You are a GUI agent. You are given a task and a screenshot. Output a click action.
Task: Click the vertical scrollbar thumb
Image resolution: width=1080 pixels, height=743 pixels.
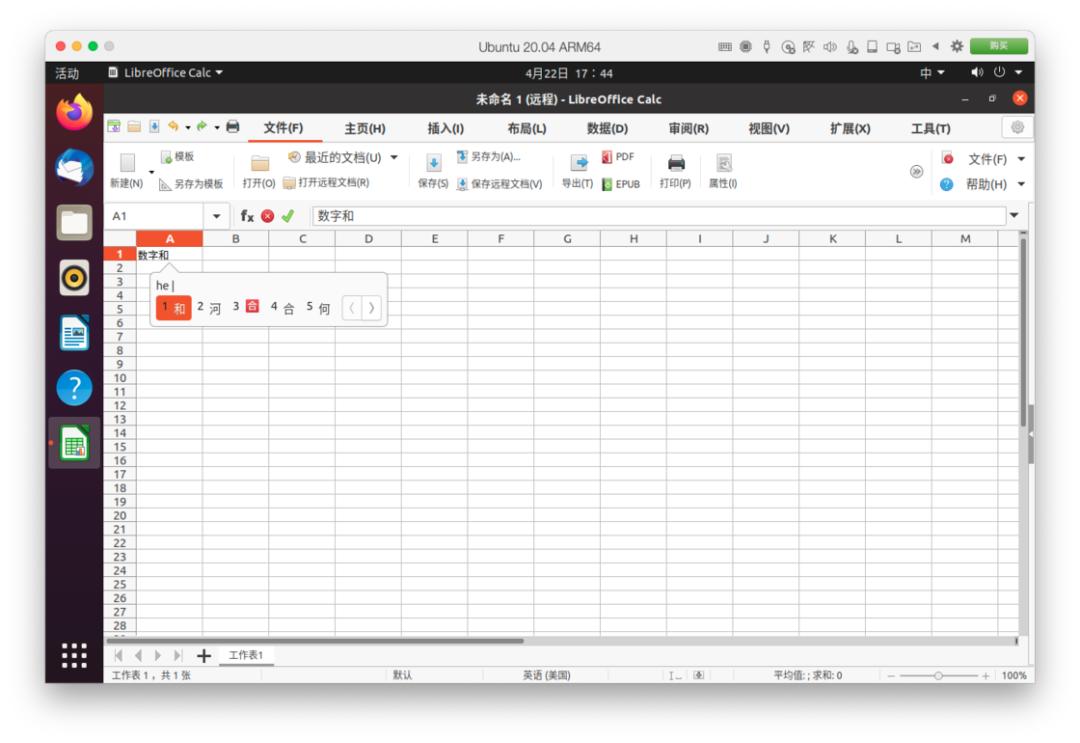pos(1024,332)
